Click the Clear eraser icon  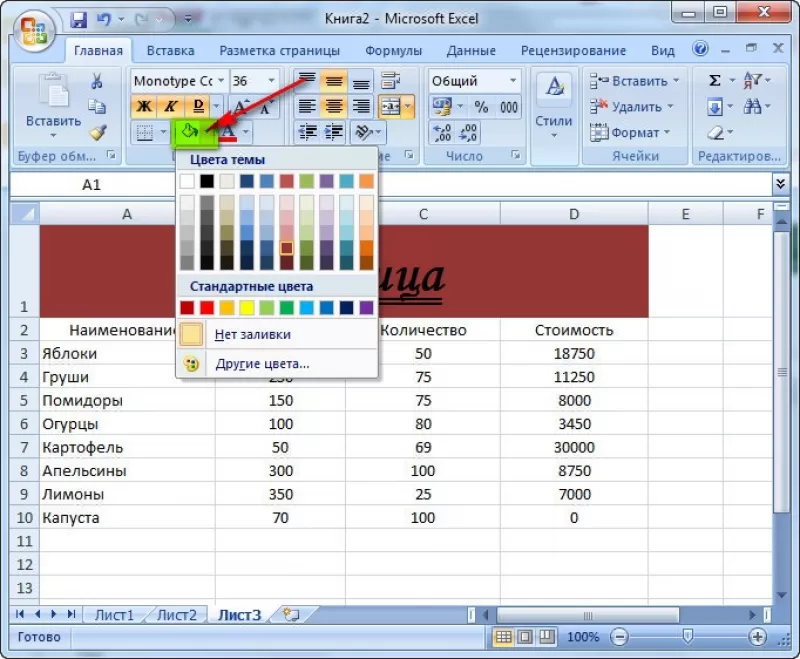[715, 133]
